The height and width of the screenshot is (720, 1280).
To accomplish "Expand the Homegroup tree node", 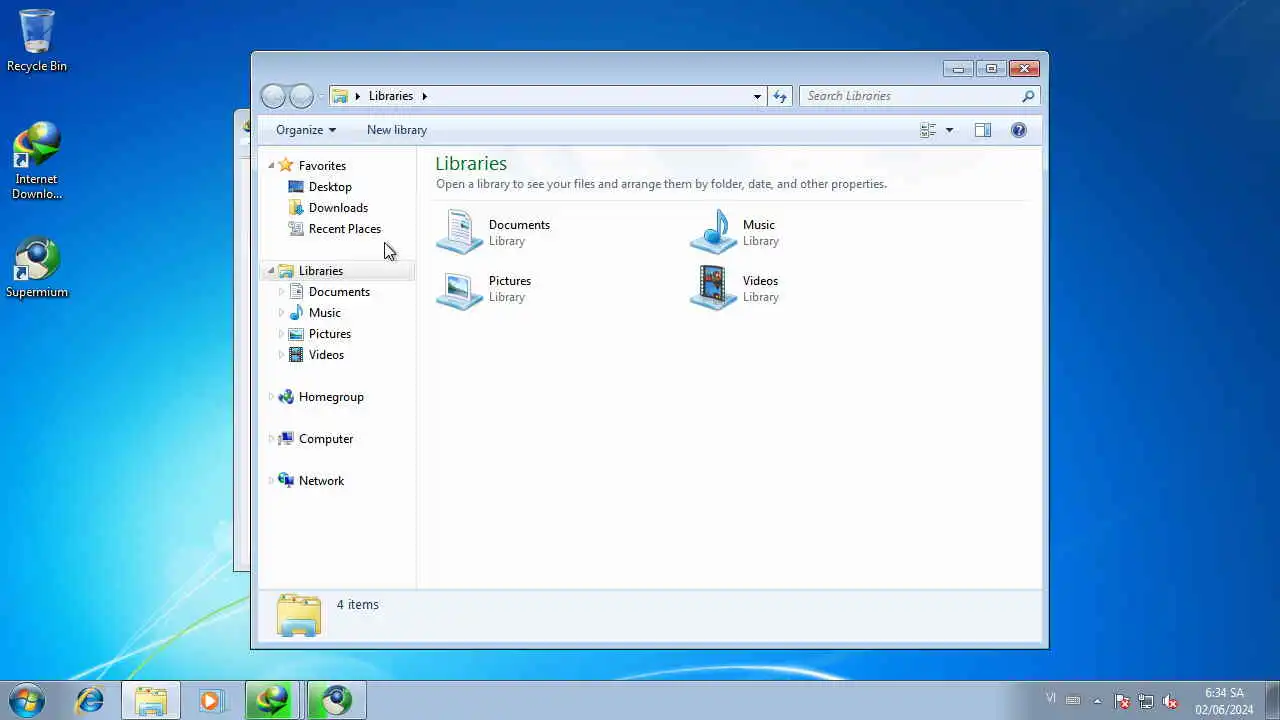I will 270,397.
